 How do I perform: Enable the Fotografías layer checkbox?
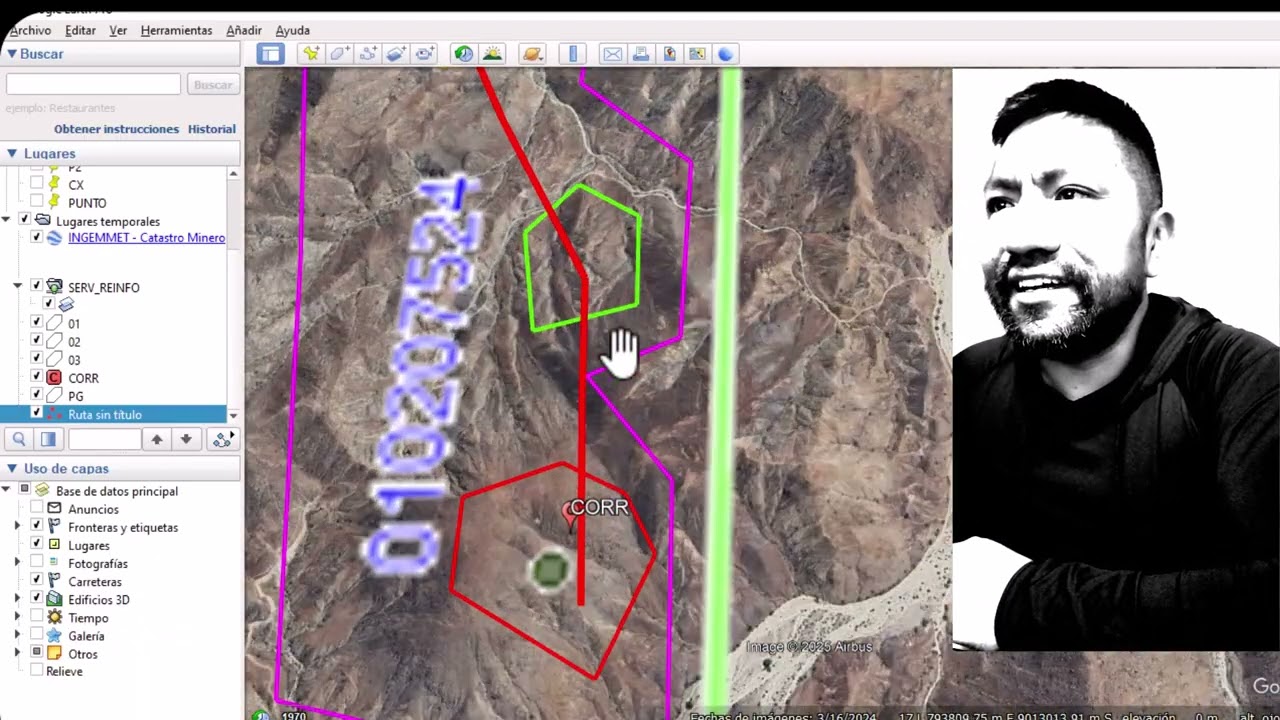37,563
